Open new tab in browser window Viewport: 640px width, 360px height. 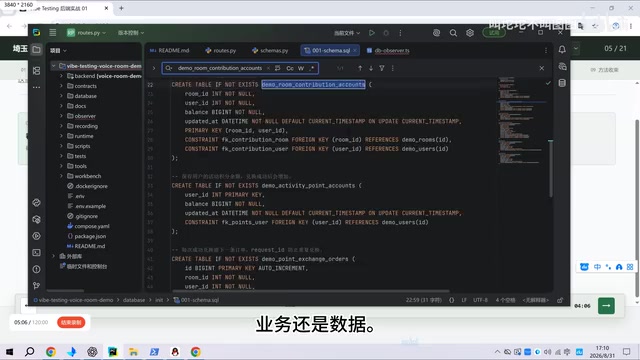coord(121,8)
